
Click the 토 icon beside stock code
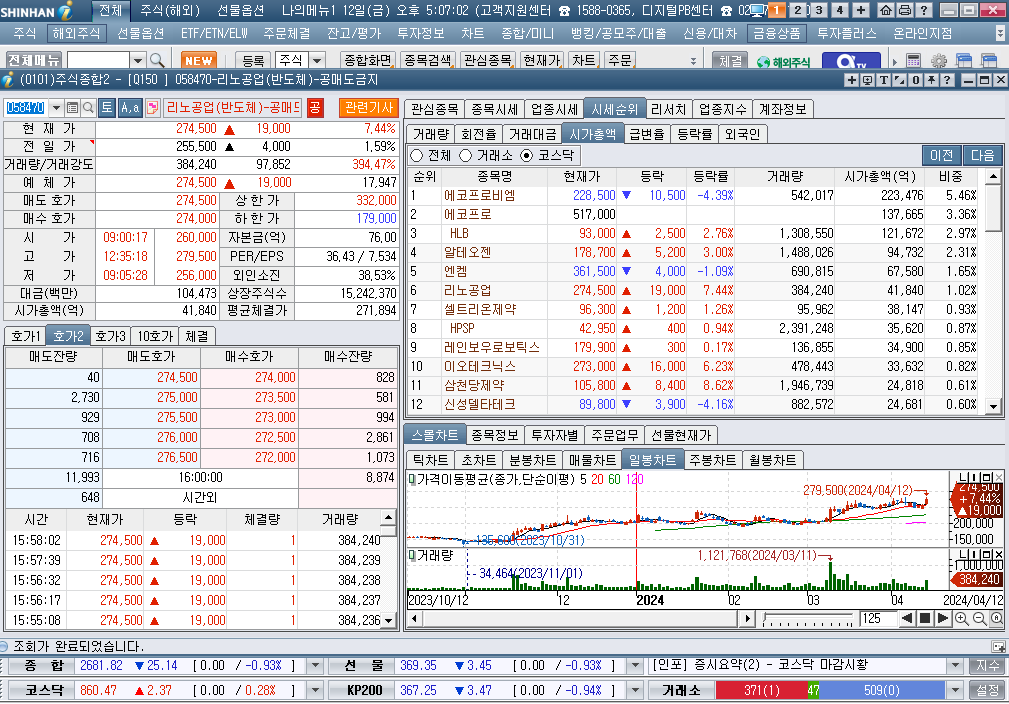click(x=107, y=107)
